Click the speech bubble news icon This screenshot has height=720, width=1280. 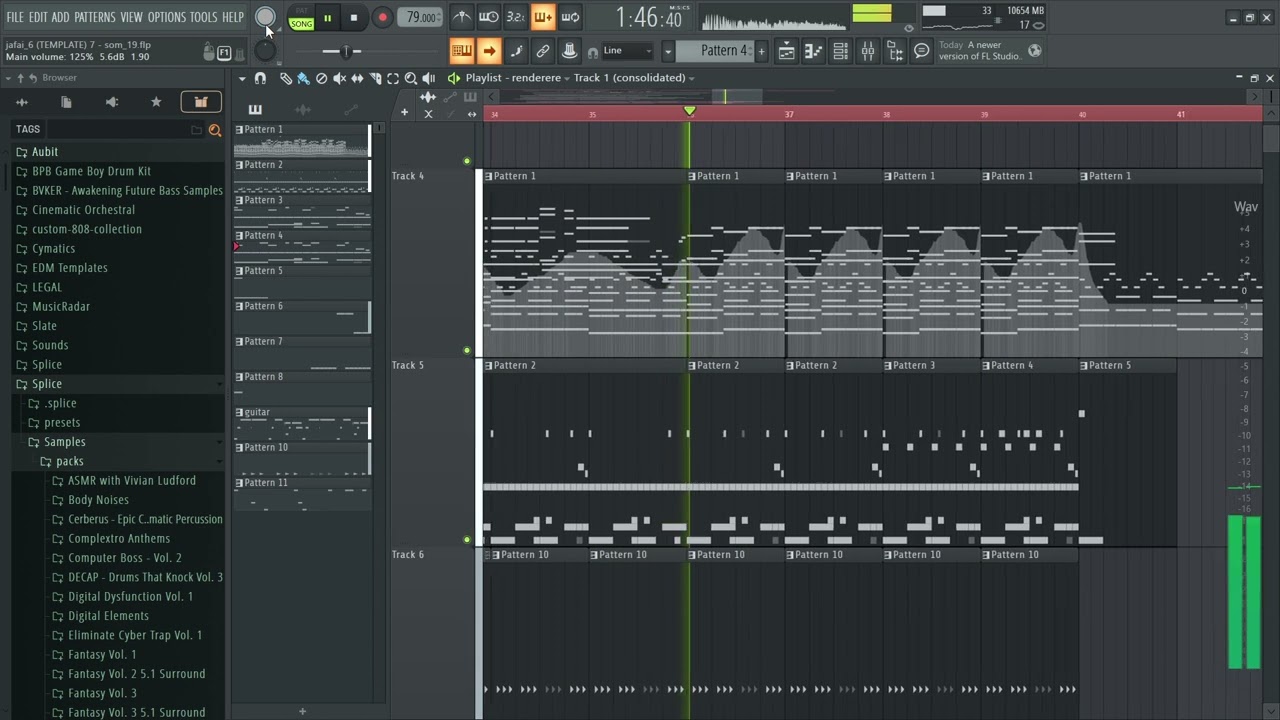[922, 51]
